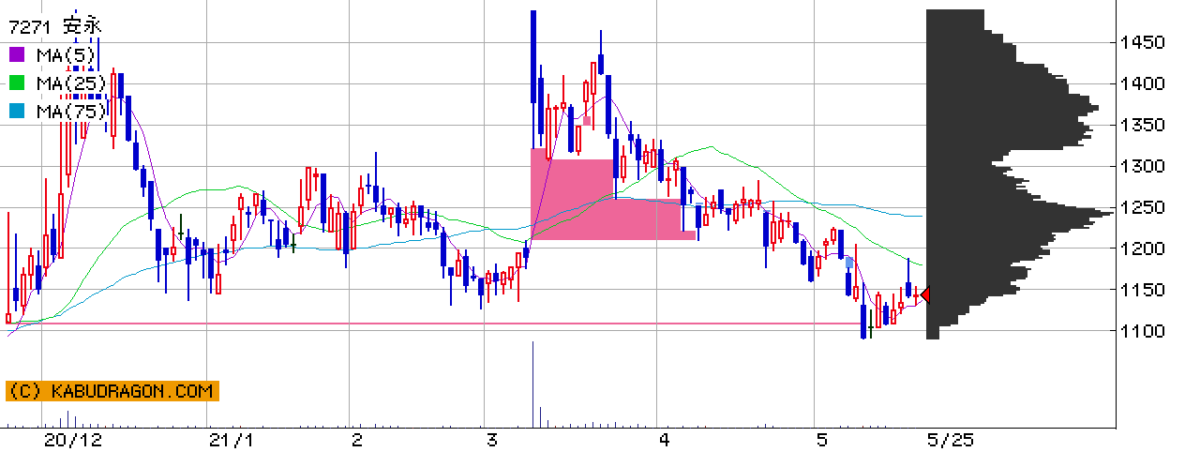Click the stock title "7271 安永"

point(56,25)
